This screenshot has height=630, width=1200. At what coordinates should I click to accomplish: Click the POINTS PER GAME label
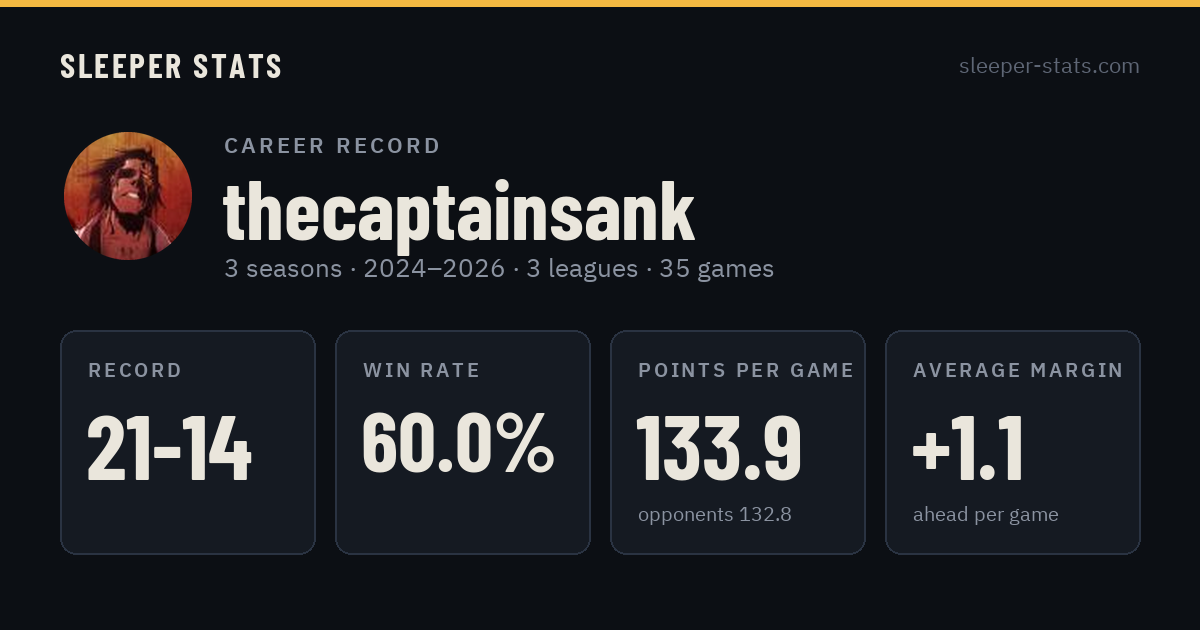(x=746, y=370)
